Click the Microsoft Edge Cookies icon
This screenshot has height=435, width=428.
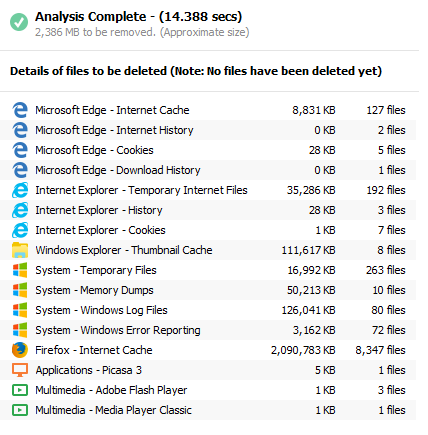[x=20, y=150]
